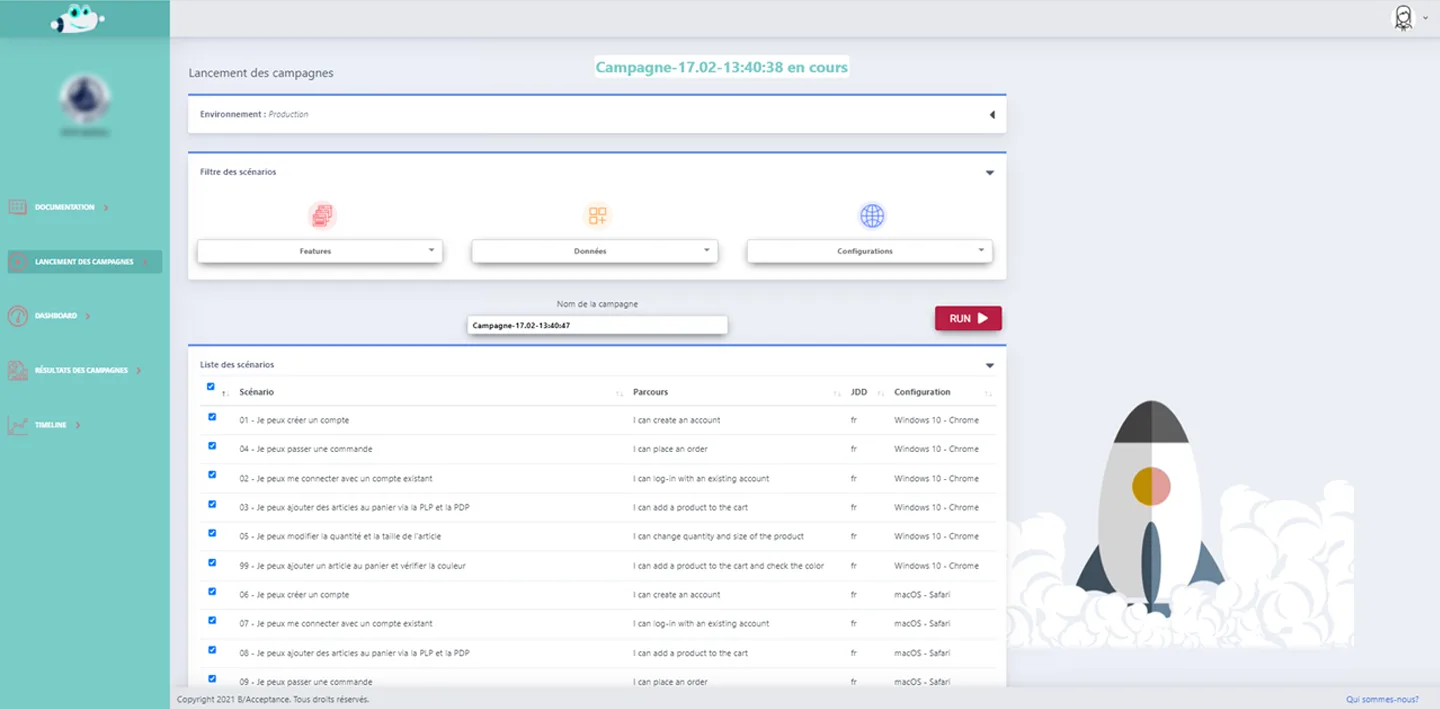Toggle the select-all scenarios checkbox
This screenshot has height=709, width=1440.
click(x=211, y=387)
